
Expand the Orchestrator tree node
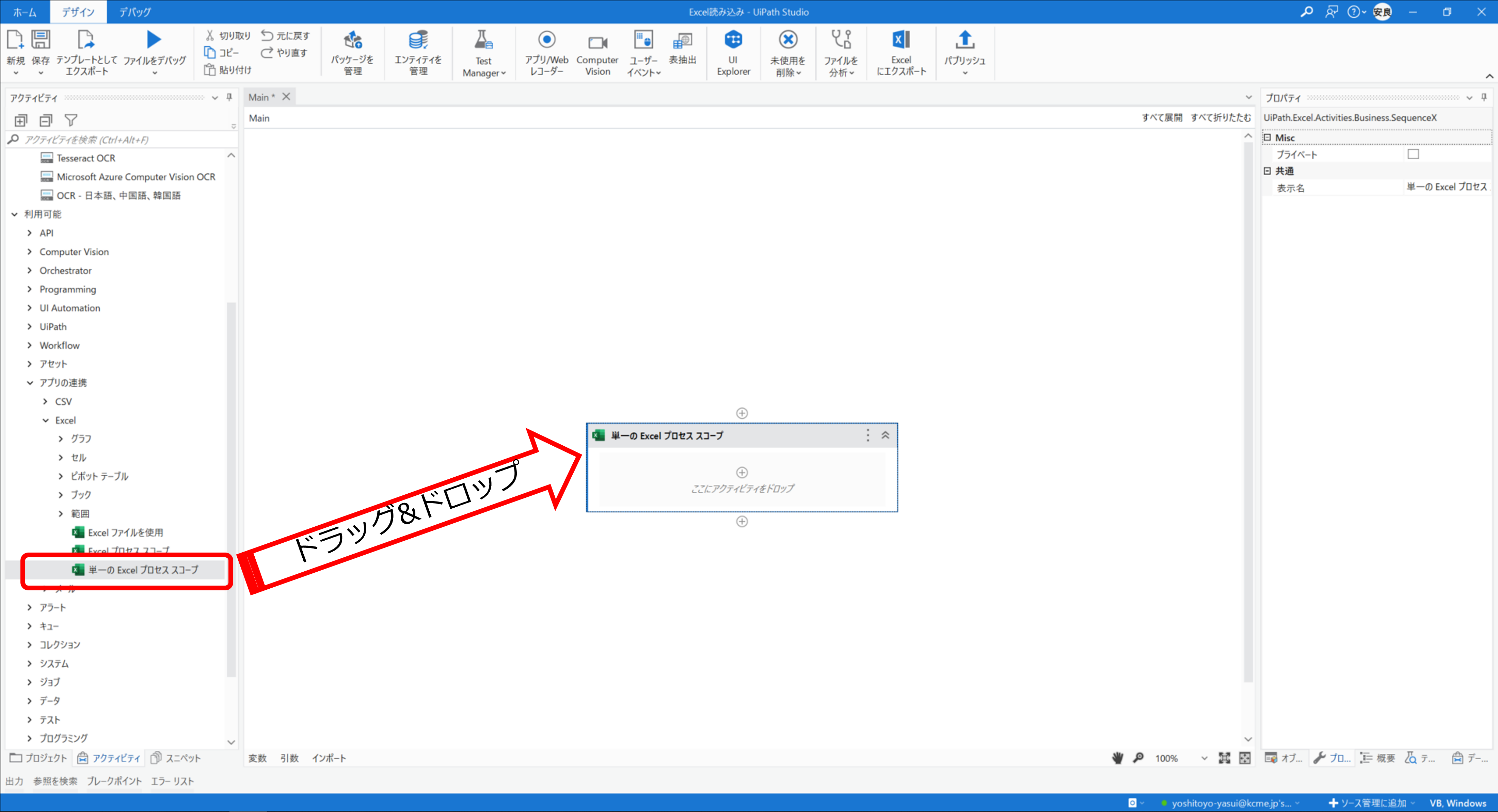tap(30, 270)
